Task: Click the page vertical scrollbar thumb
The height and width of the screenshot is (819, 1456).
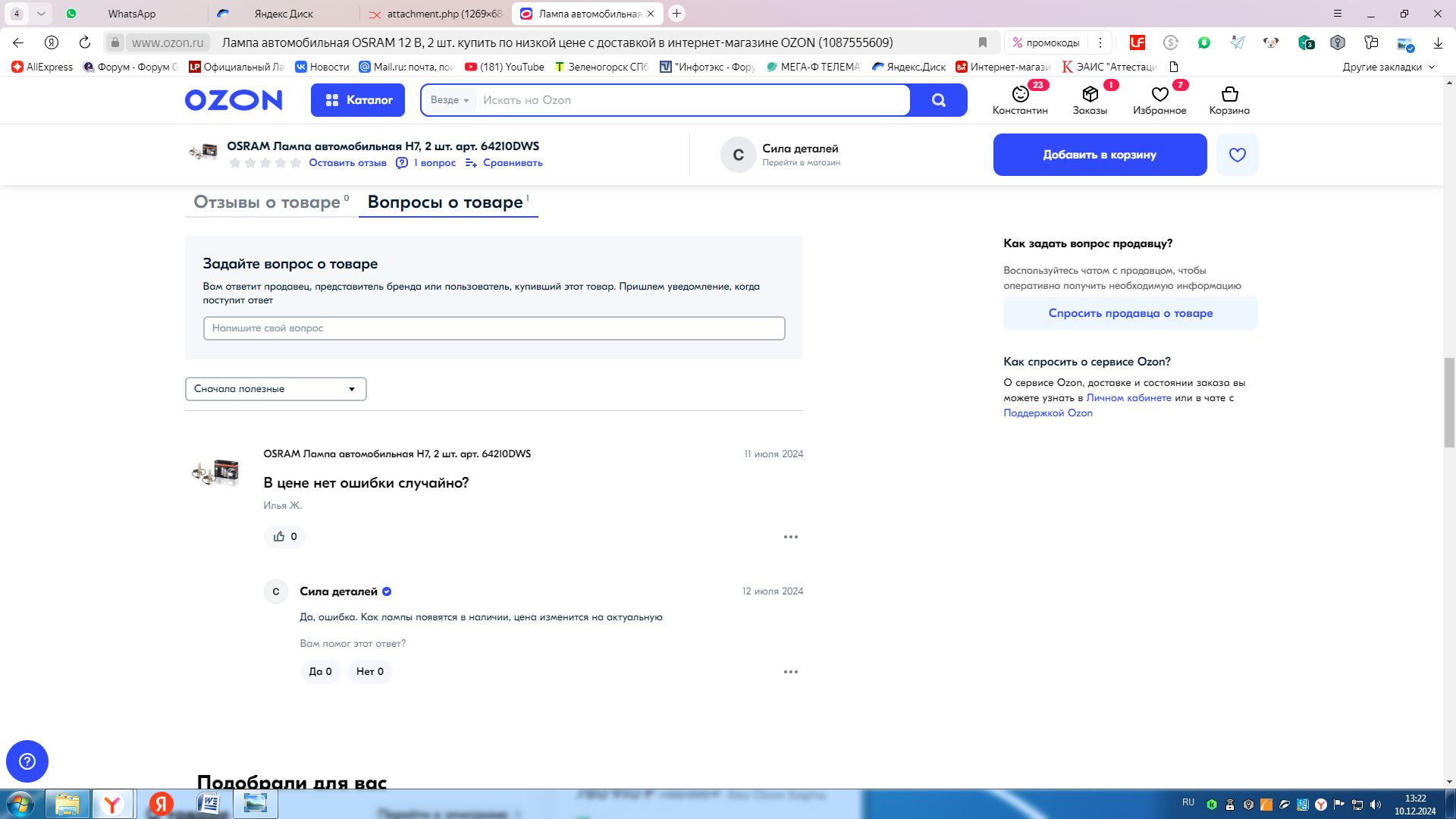Action: pos(1449,403)
